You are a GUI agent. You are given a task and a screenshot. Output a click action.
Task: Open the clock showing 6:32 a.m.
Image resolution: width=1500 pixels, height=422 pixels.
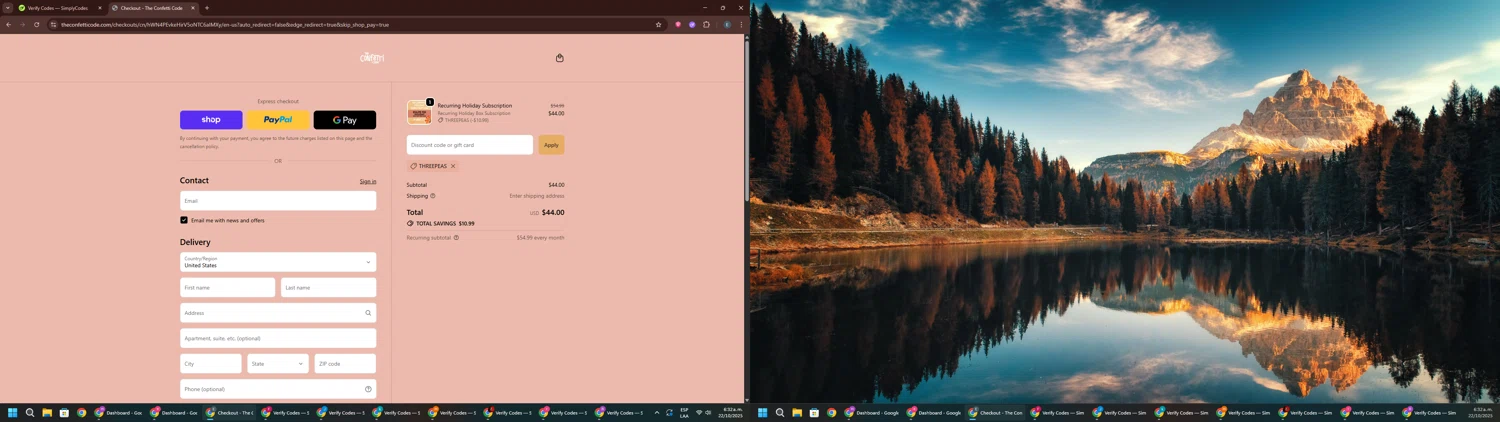pos(732,412)
